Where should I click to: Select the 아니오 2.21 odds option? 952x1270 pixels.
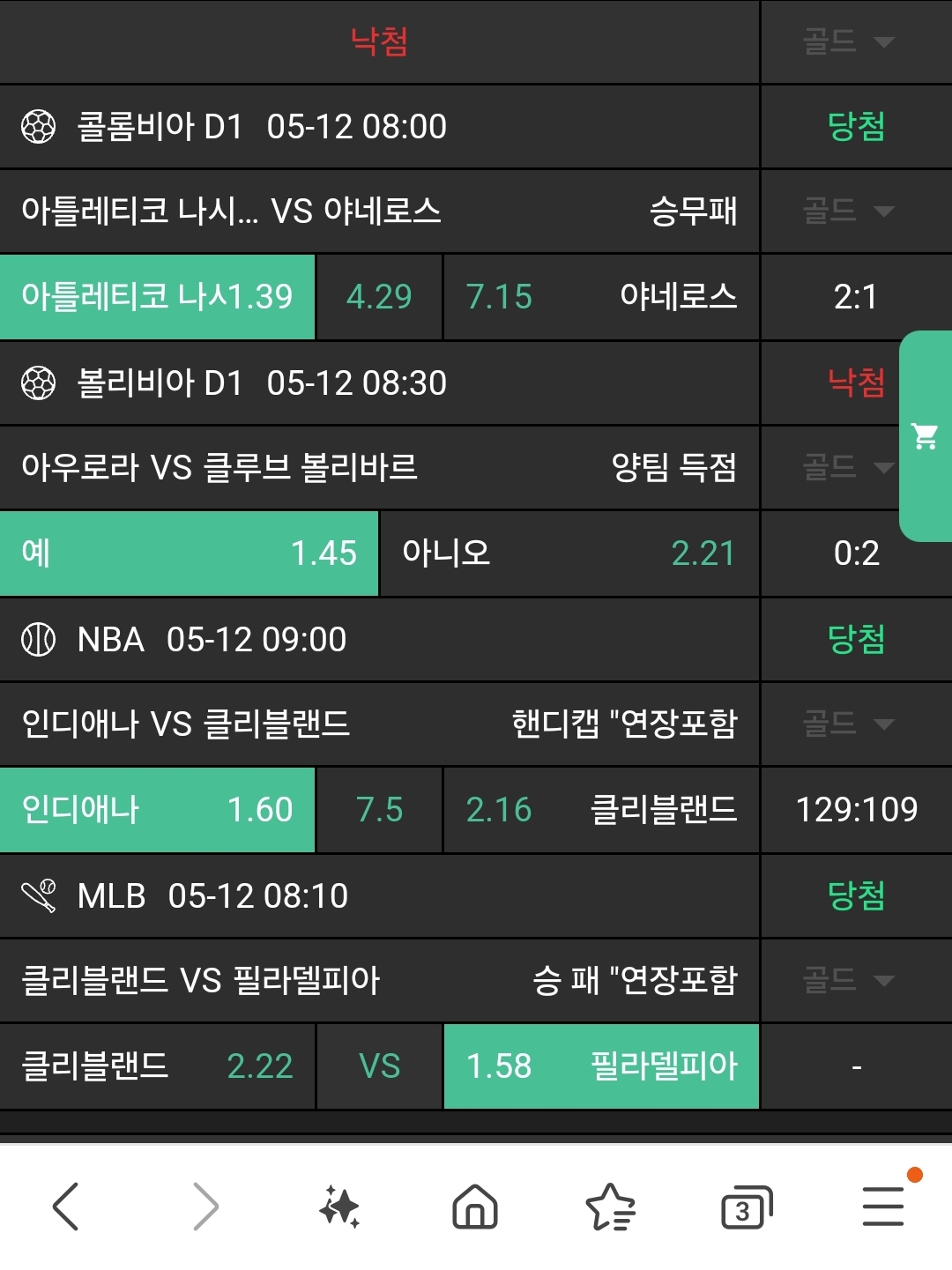(x=569, y=553)
